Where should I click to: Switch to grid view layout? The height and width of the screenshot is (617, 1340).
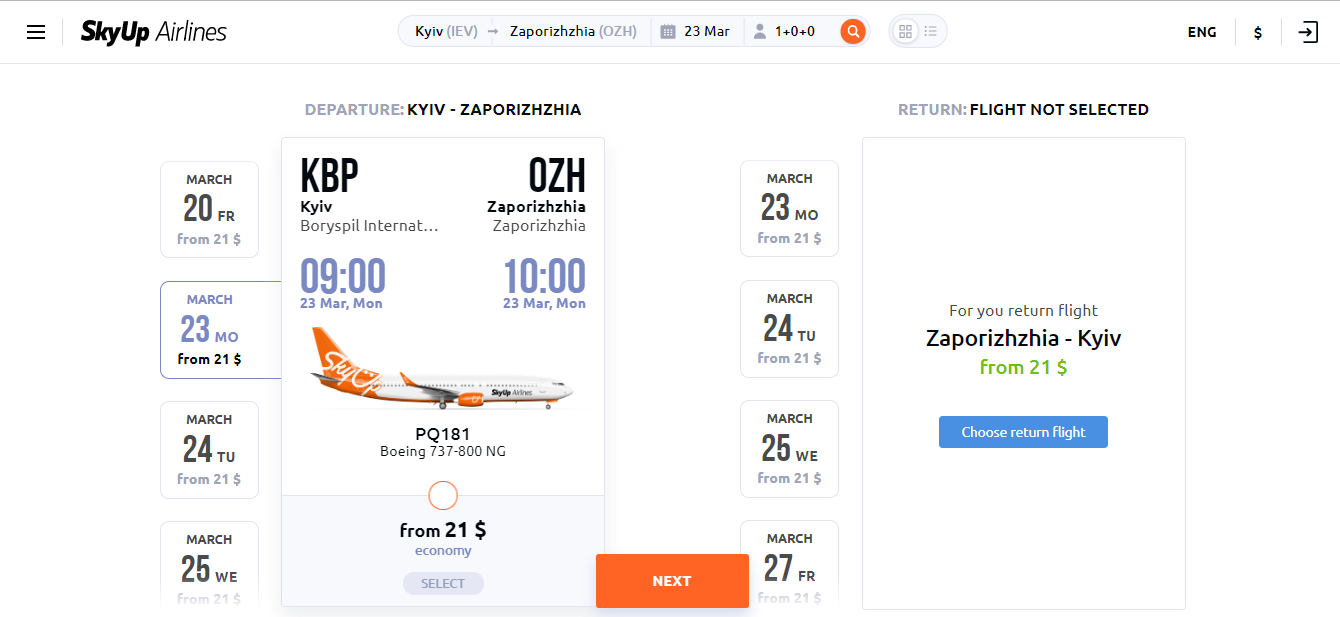[x=906, y=31]
